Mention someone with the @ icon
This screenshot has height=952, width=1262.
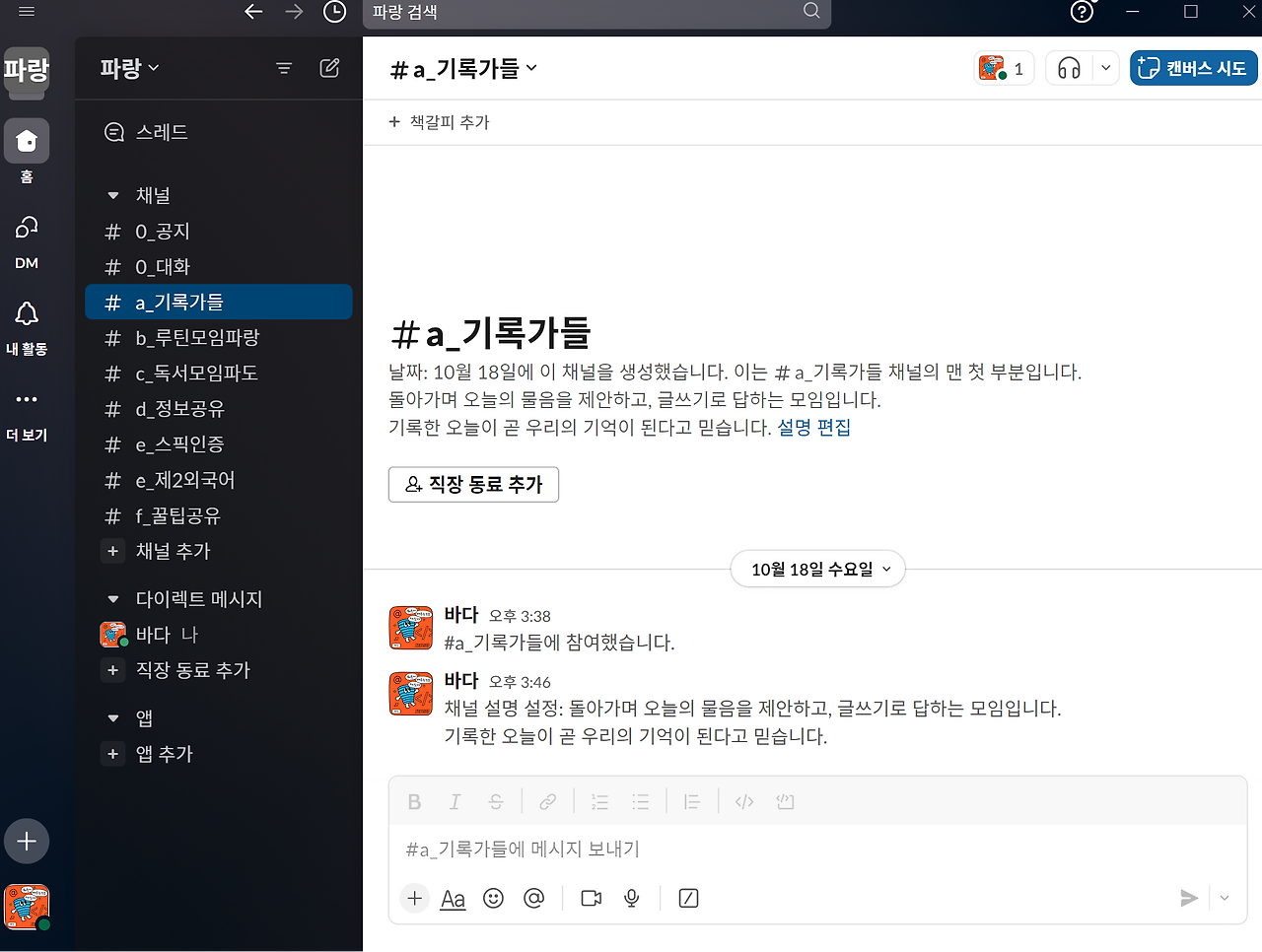pyautogui.click(x=533, y=898)
